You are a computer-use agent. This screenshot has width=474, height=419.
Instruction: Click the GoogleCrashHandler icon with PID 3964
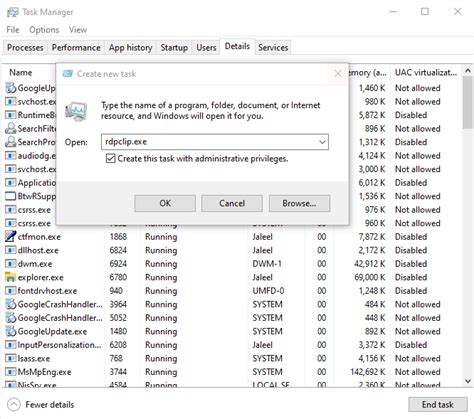point(11,304)
